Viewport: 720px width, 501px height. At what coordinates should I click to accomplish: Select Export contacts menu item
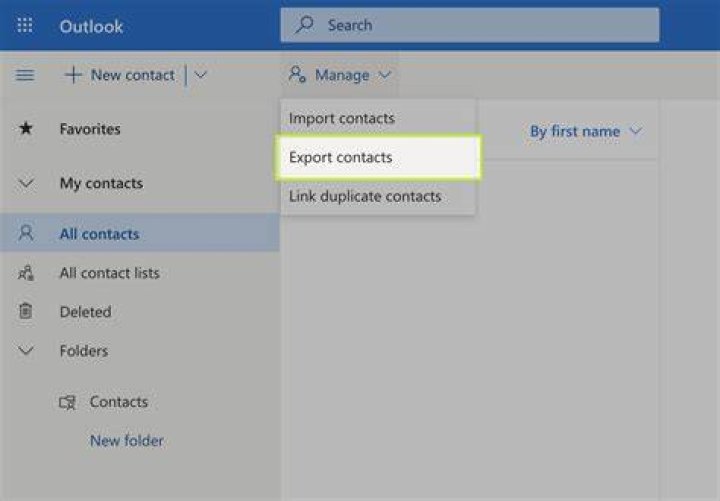378,157
